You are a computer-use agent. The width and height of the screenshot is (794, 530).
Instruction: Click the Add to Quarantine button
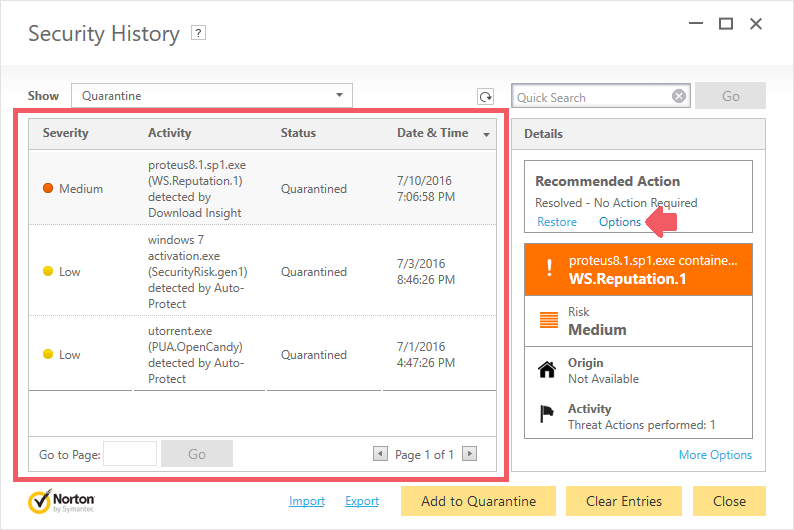(478, 501)
